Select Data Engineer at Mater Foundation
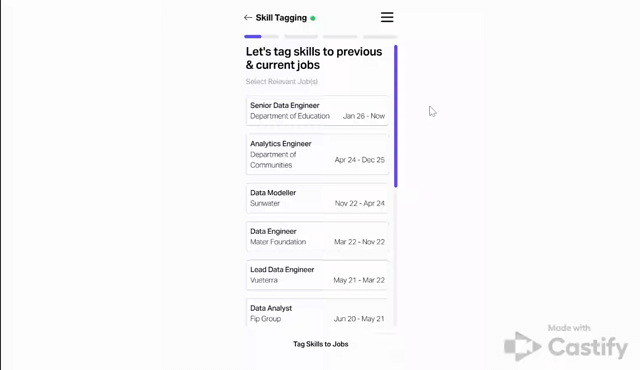 pyautogui.click(x=317, y=236)
